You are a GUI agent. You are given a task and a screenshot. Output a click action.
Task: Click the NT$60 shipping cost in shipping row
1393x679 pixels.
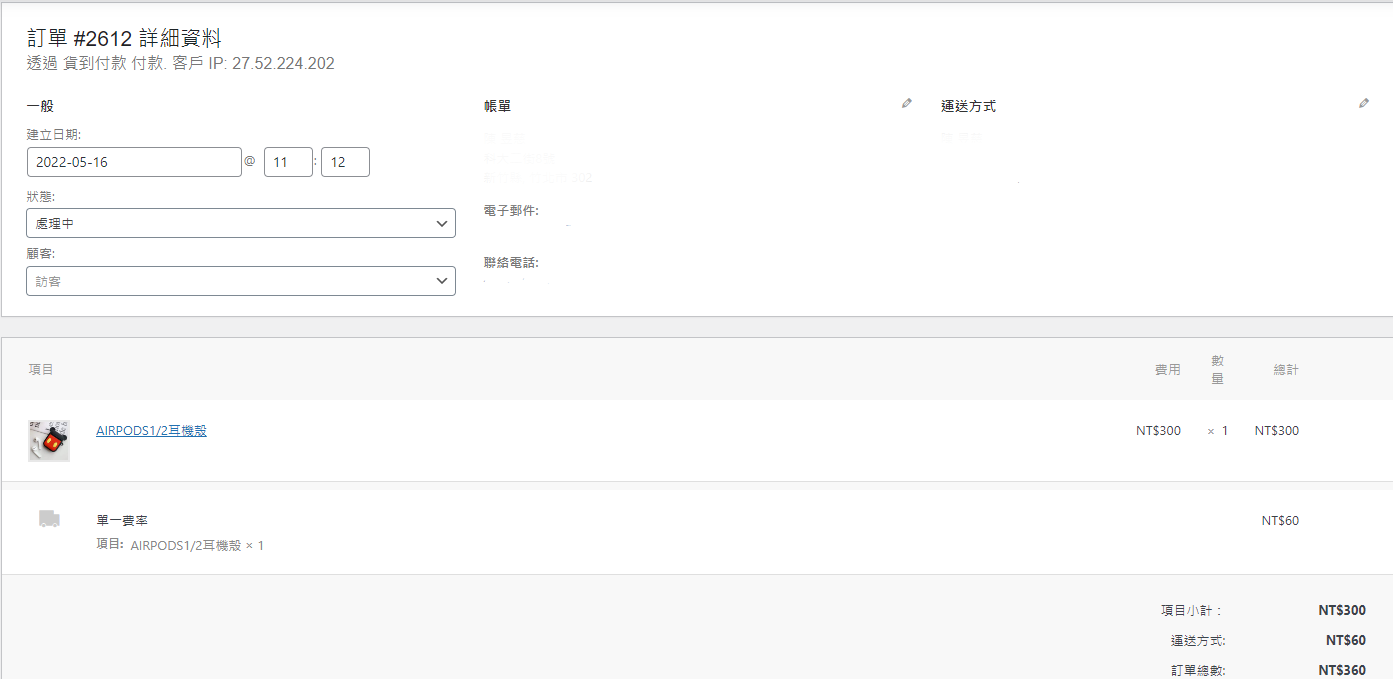[1280, 521]
